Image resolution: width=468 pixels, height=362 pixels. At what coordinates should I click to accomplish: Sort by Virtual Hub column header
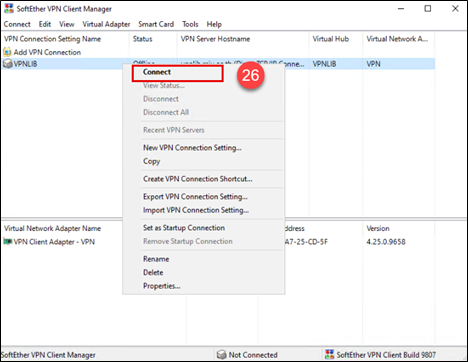(336, 39)
